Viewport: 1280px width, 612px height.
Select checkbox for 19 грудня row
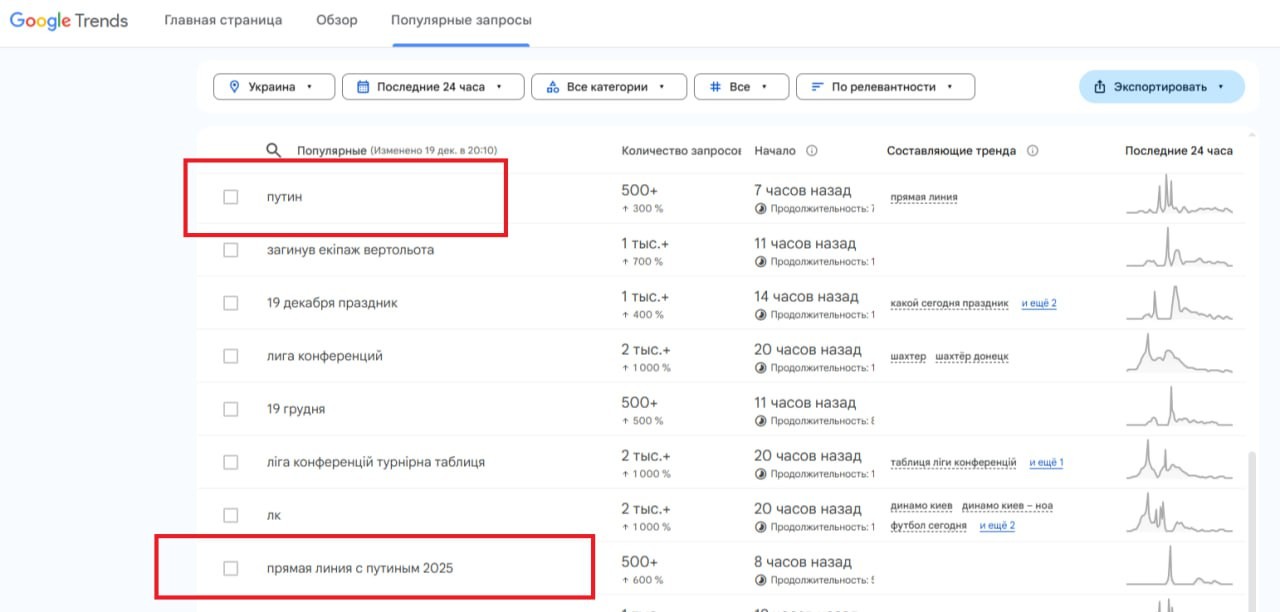point(231,409)
